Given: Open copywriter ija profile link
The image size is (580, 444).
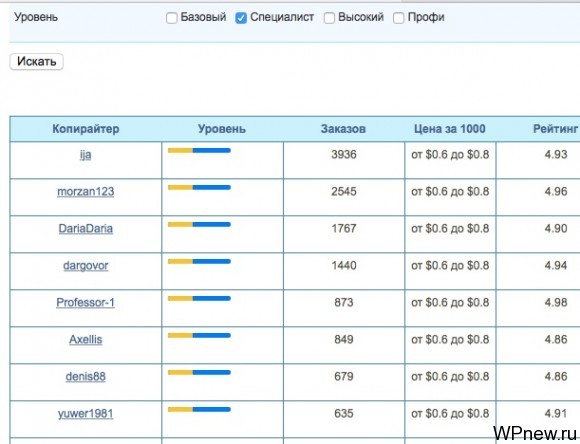Looking at the screenshot, I should (x=85, y=155).
